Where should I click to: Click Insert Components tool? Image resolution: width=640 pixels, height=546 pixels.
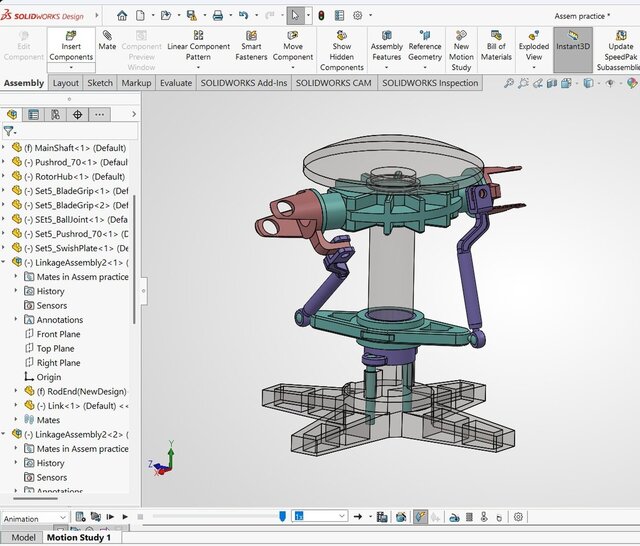(71, 46)
